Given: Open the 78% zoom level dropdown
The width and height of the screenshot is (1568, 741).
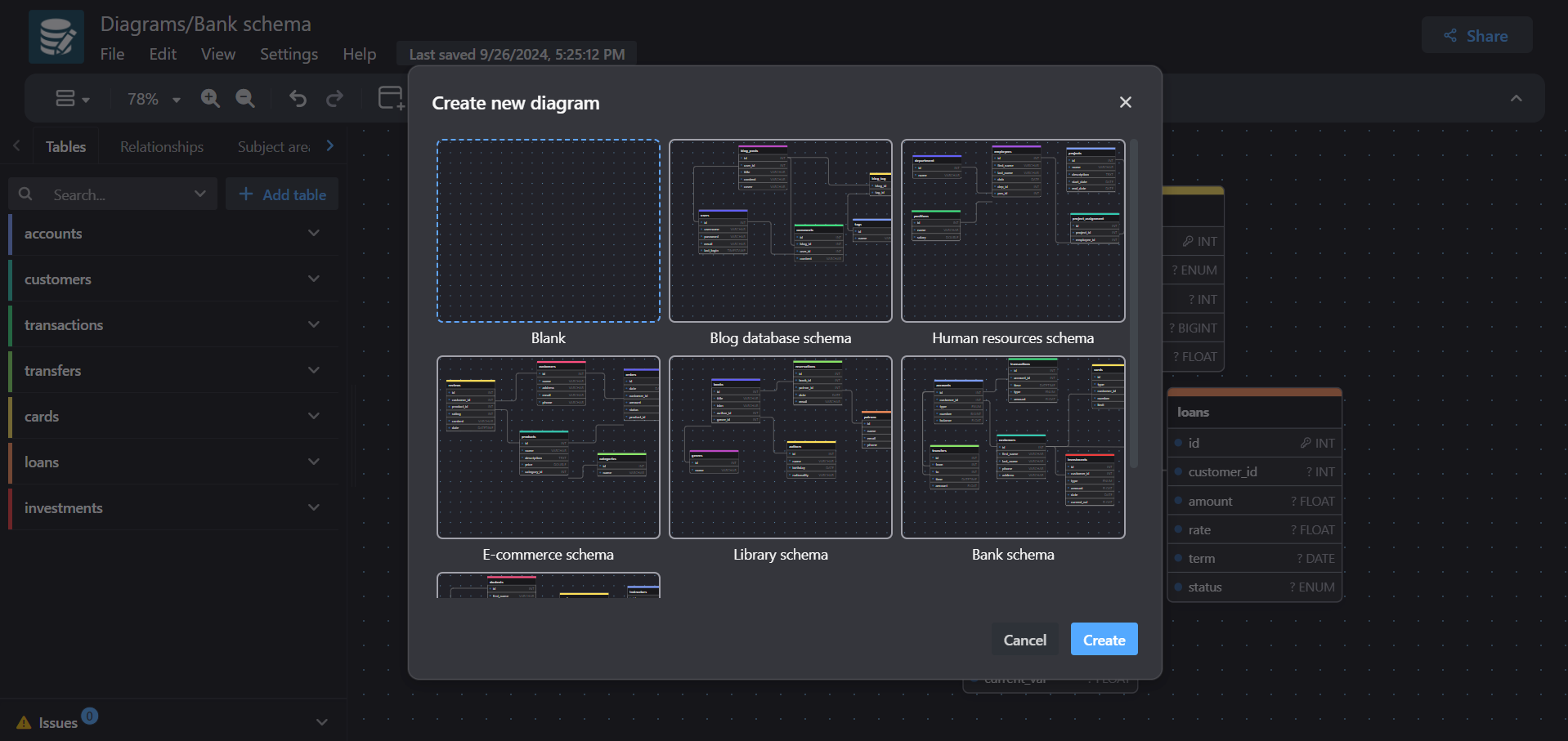Looking at the screenshot, I should (154, 99).
